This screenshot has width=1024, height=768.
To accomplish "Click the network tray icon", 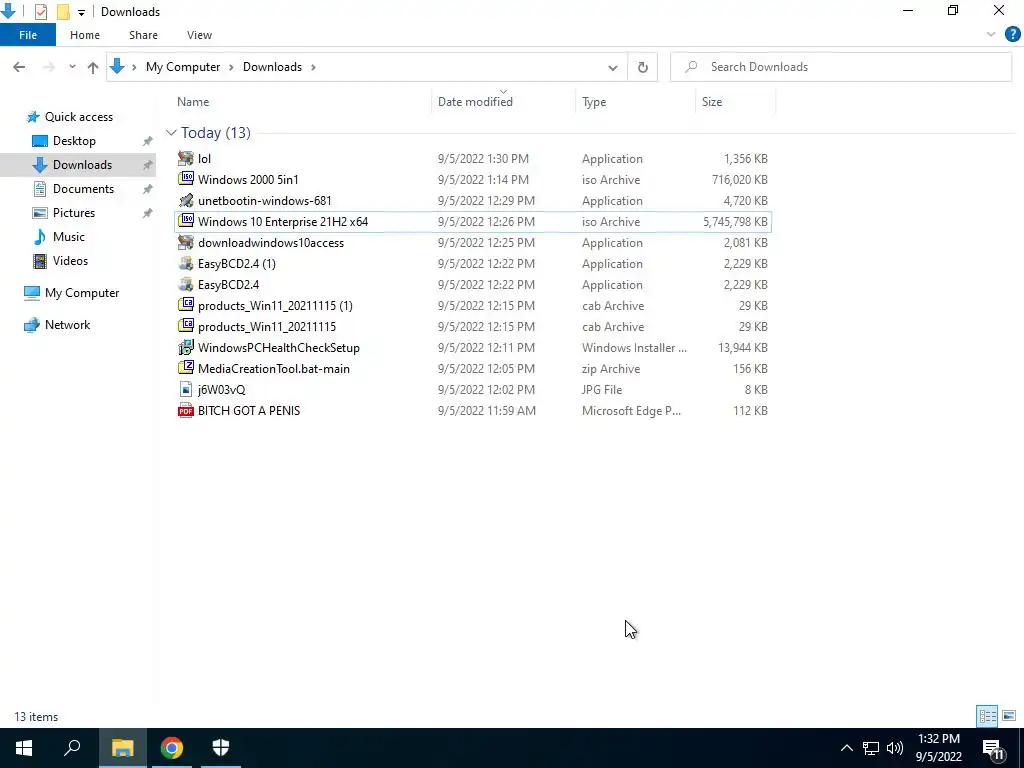I will coord(871,748).
